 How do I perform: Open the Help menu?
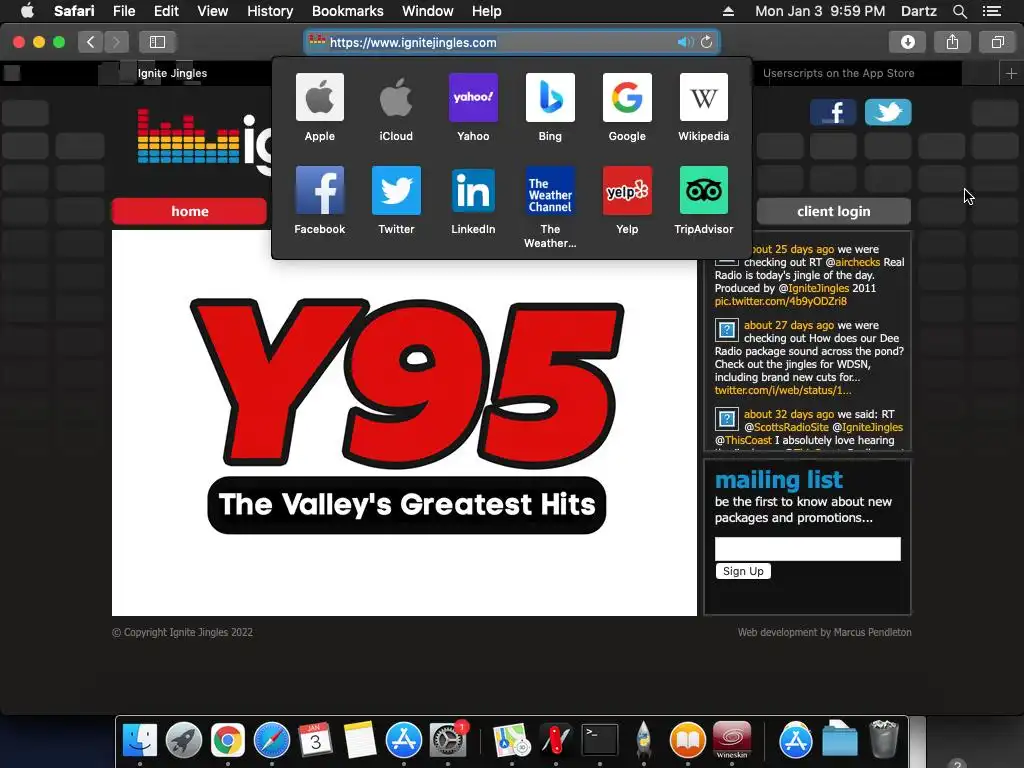tap(487, 11)
